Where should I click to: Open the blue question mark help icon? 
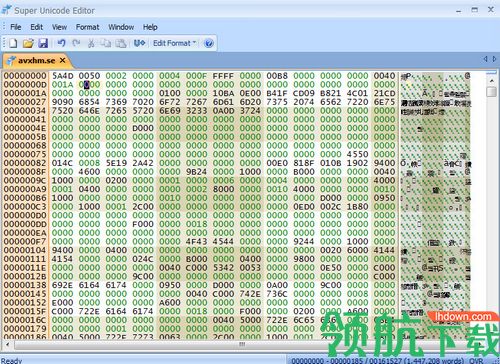pos(209,43)
